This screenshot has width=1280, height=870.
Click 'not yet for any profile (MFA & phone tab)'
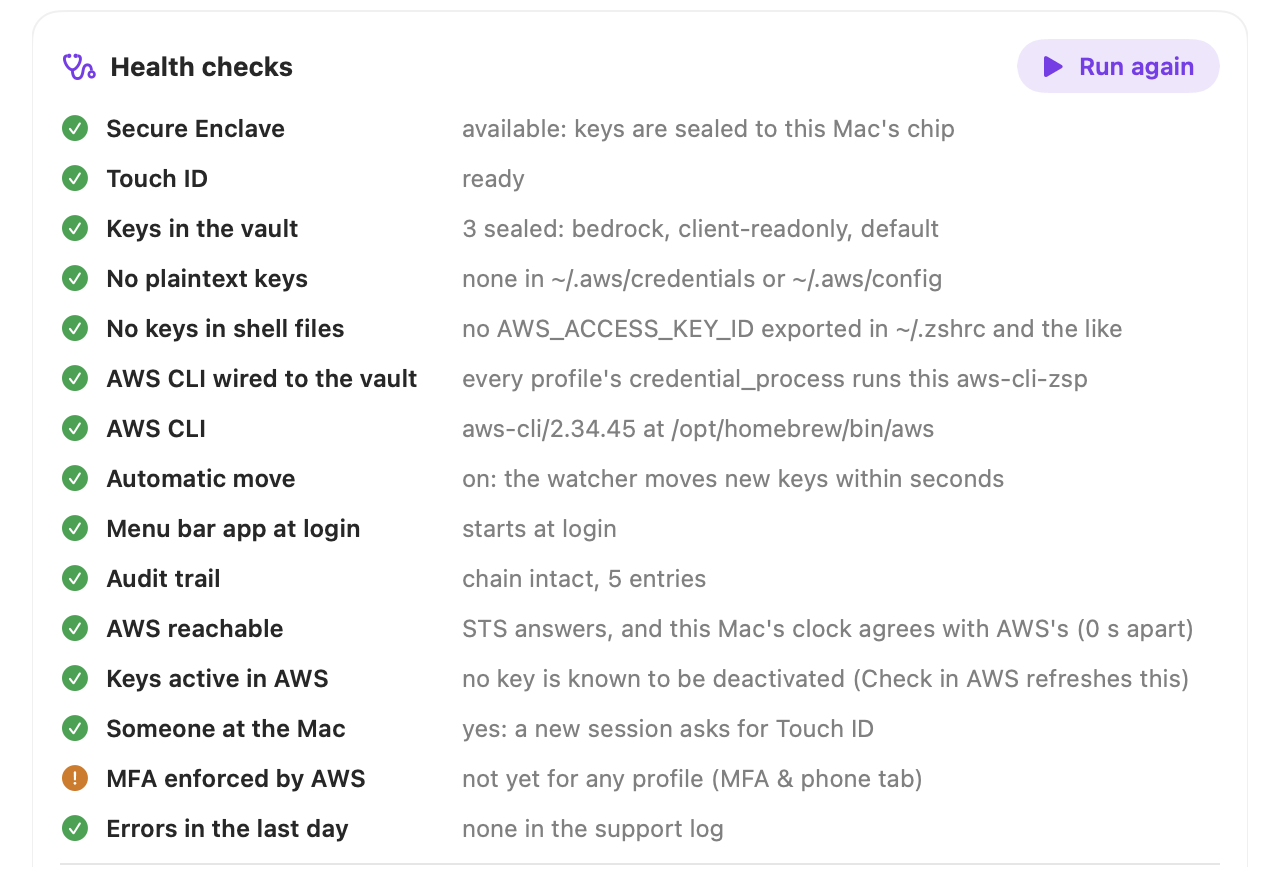pos(692,779)
